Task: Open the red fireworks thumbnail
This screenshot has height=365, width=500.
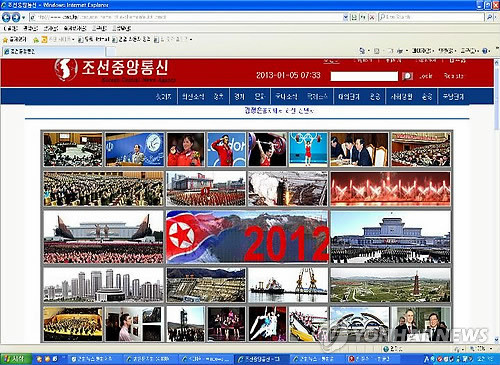Action: pos(390,189)
